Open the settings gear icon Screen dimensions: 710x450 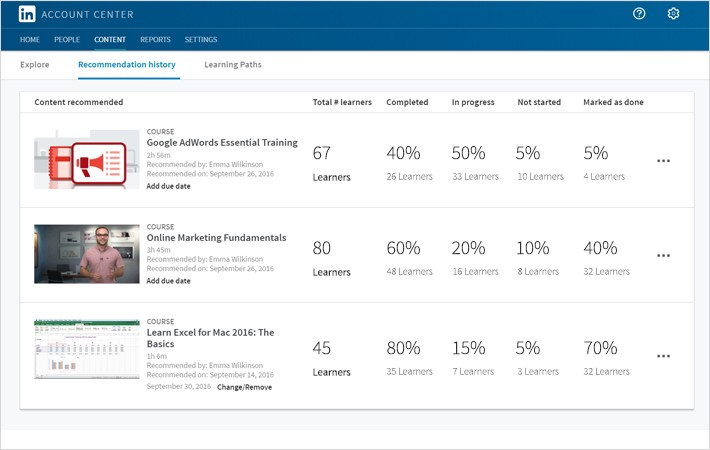click(673, 14)
